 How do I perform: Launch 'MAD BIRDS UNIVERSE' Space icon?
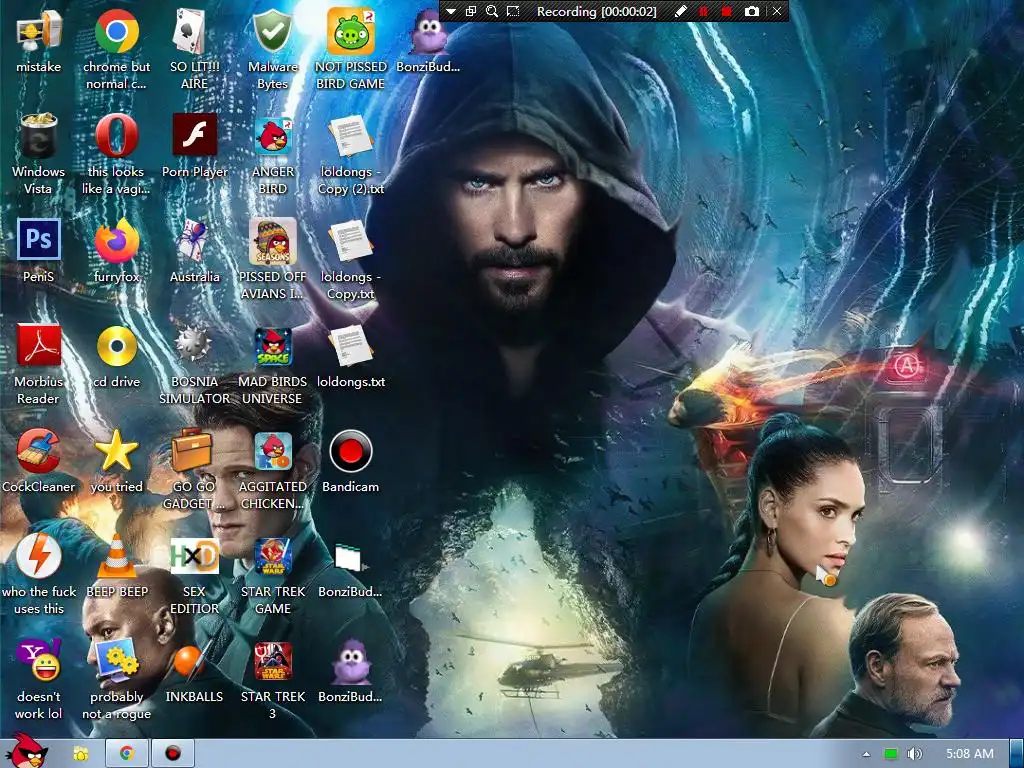point(272,346)
